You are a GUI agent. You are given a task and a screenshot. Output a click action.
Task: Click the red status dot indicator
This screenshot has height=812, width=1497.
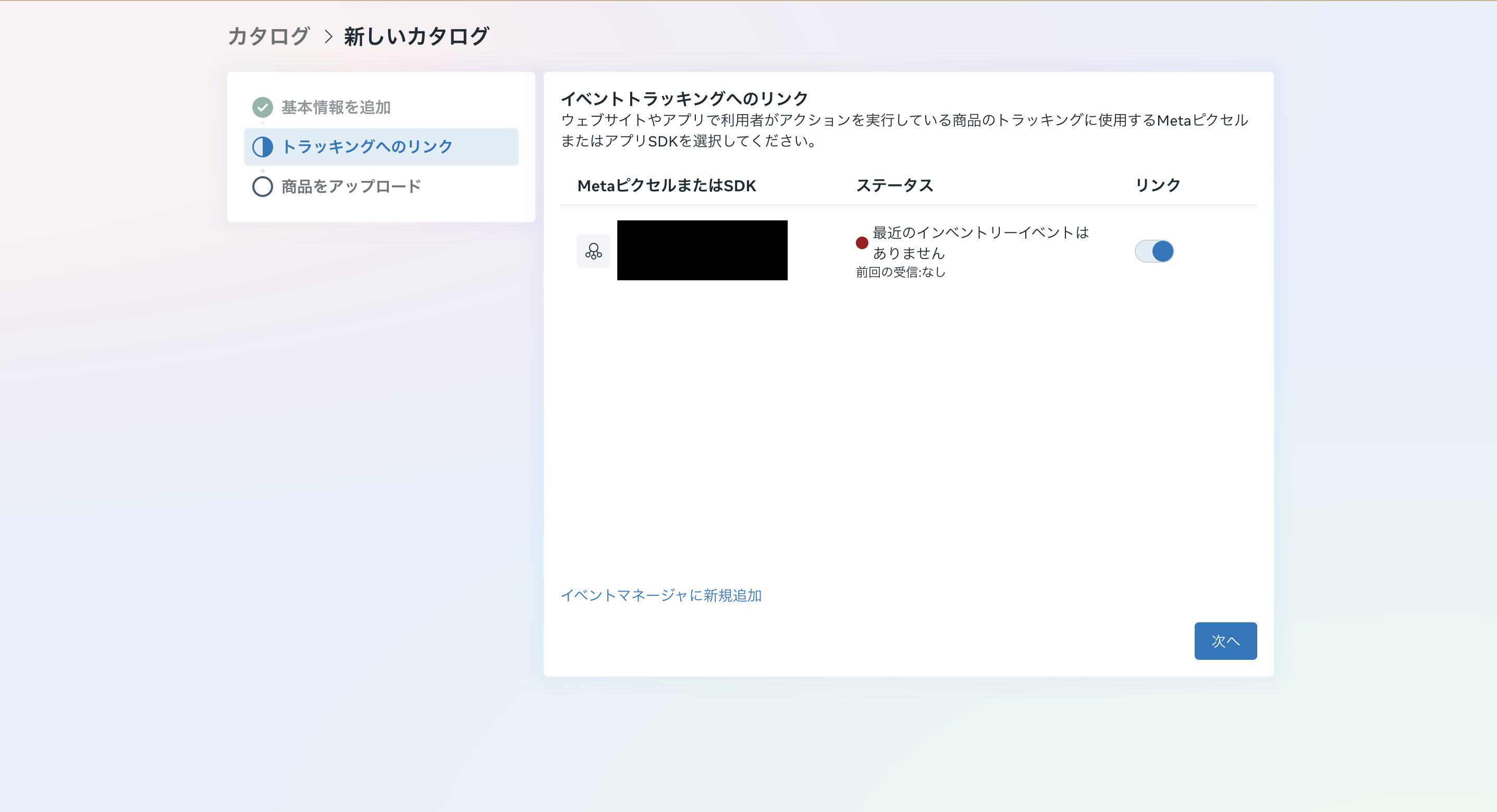point(862,243)
